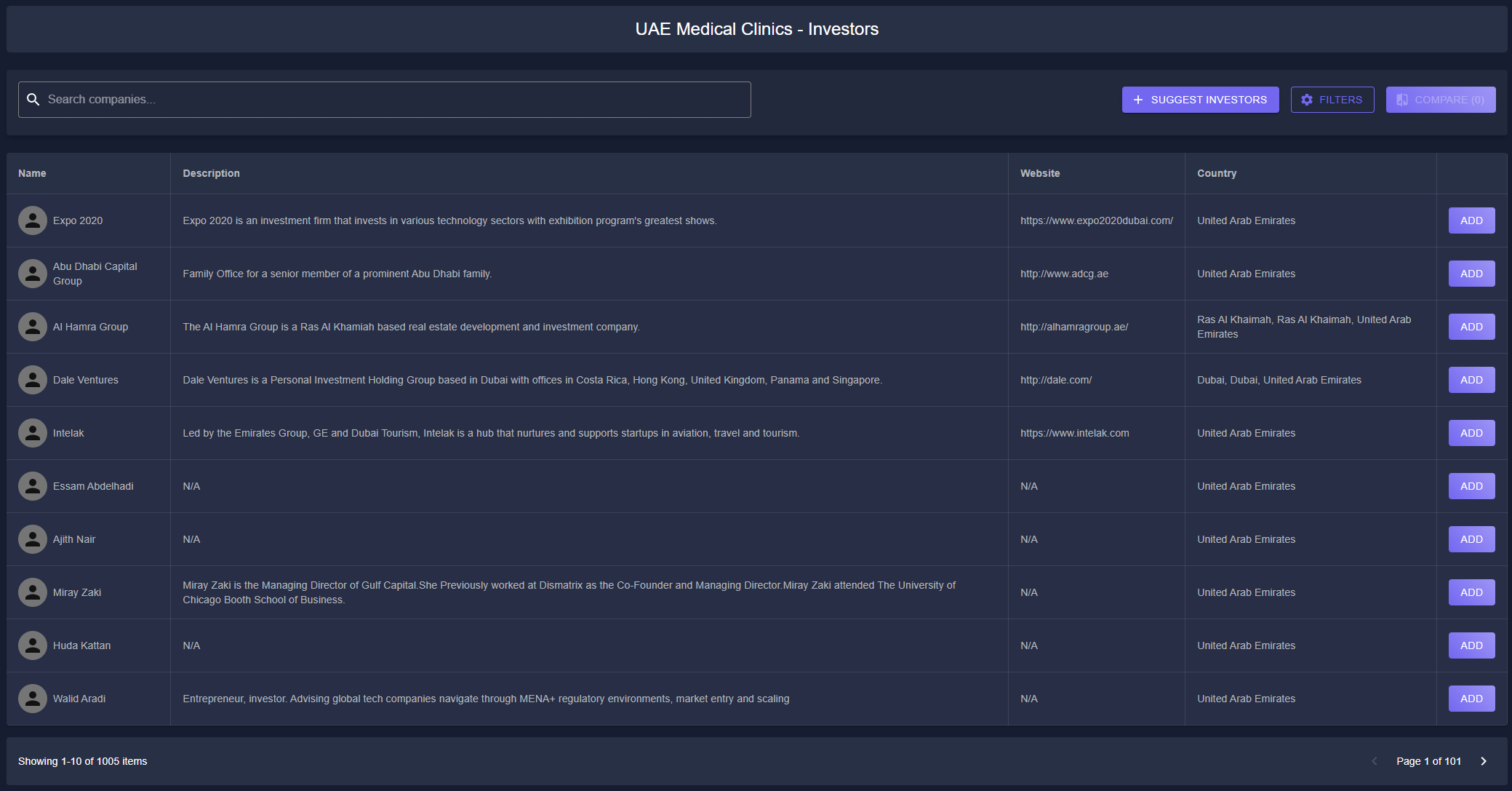The image size is (1512, 791).
Task: Add Essam Abdelhadi to list
Action: point(1471,486)
